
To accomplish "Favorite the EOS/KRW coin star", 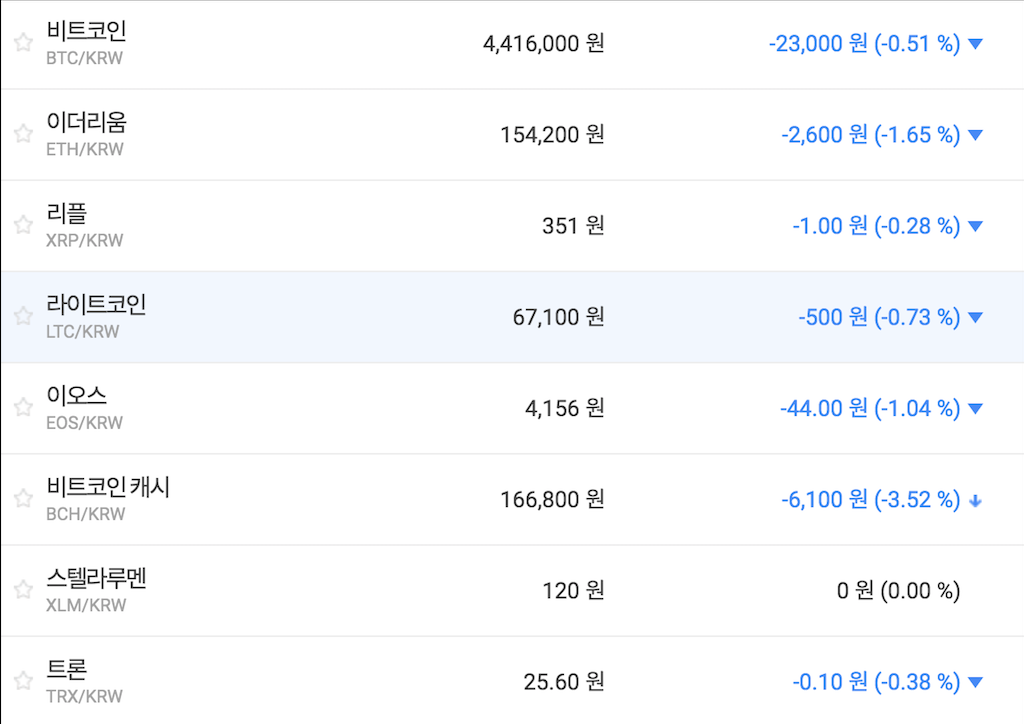I will click(23, 407).
